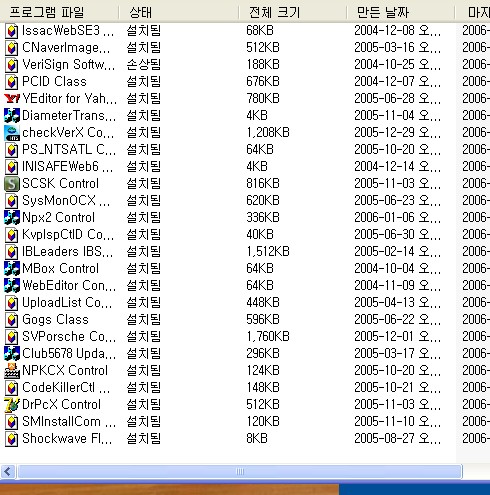Select the DrPcX Control icon
This screenshot has height=495, width=490.
tap(12, 404)
